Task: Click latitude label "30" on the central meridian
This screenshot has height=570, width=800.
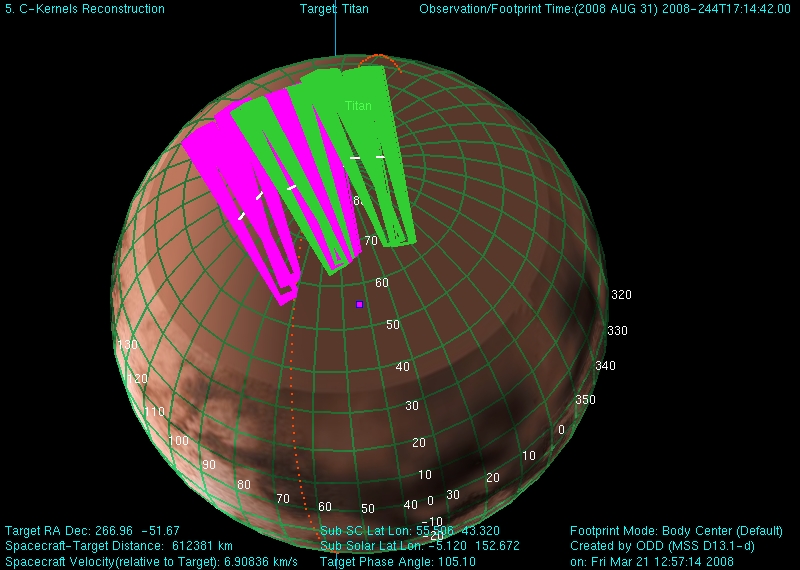Action: (412, 406)
